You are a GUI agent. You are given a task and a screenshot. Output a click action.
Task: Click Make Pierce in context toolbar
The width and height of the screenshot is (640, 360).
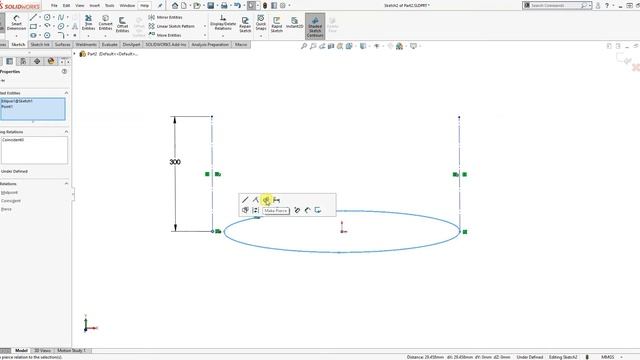click(266, 200)
